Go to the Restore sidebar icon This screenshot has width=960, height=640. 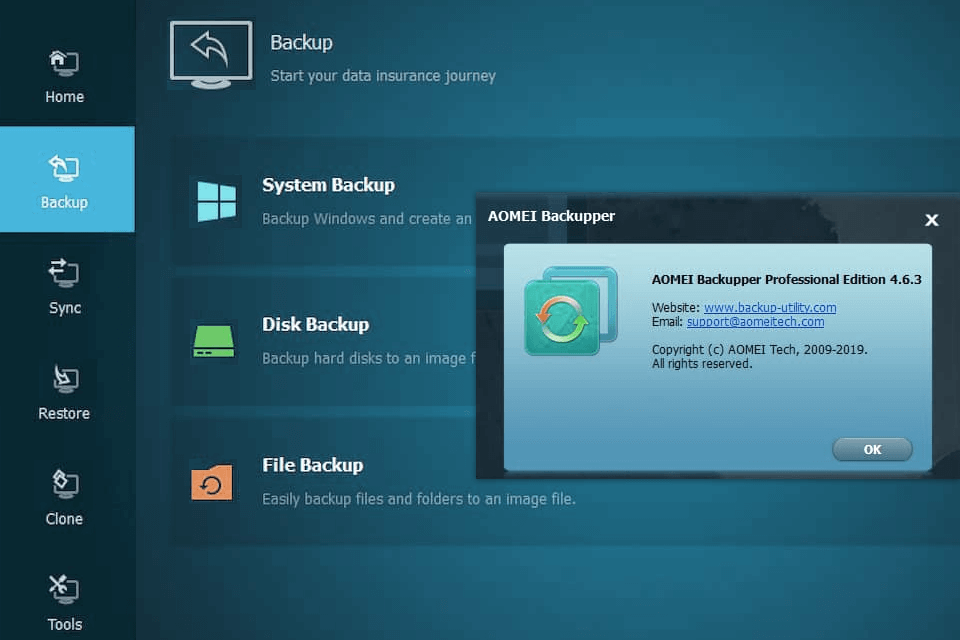65,378
